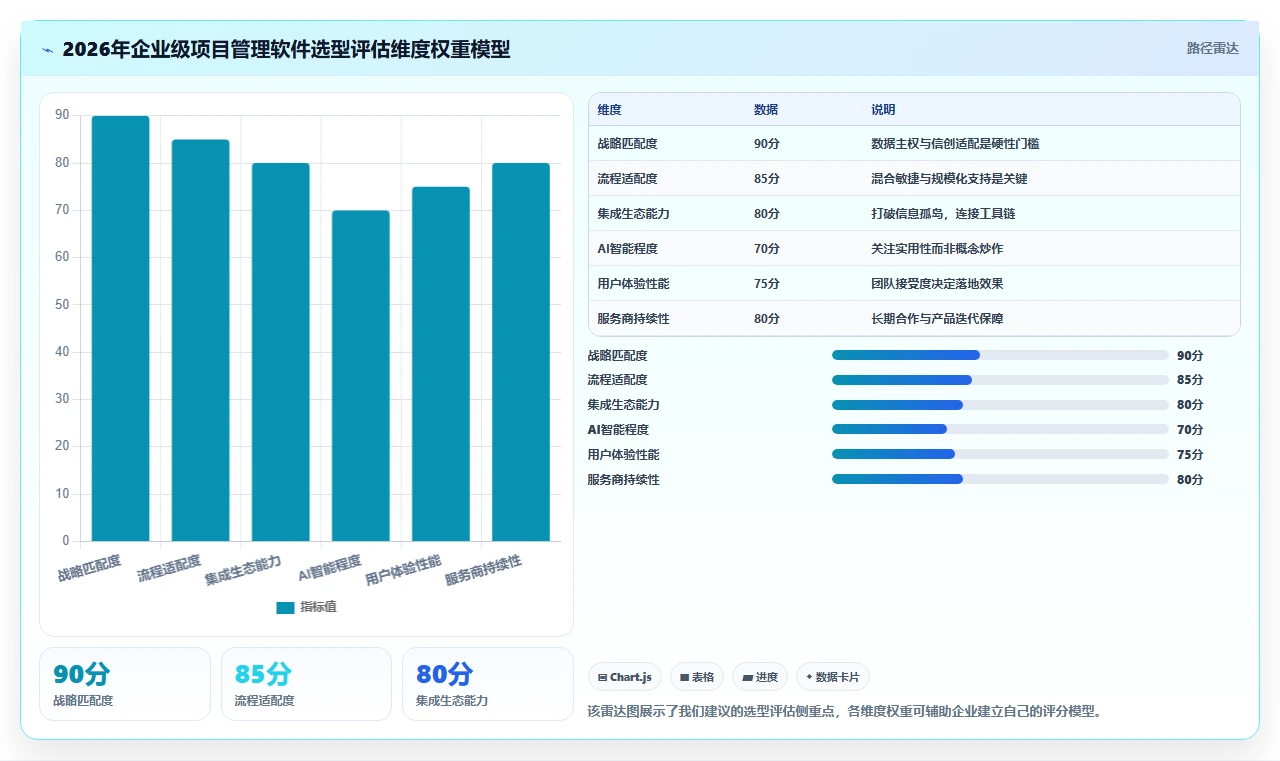Select the 用户体验性能 table row cell
Screen dimensions: 1280x761
pos(633,284)
